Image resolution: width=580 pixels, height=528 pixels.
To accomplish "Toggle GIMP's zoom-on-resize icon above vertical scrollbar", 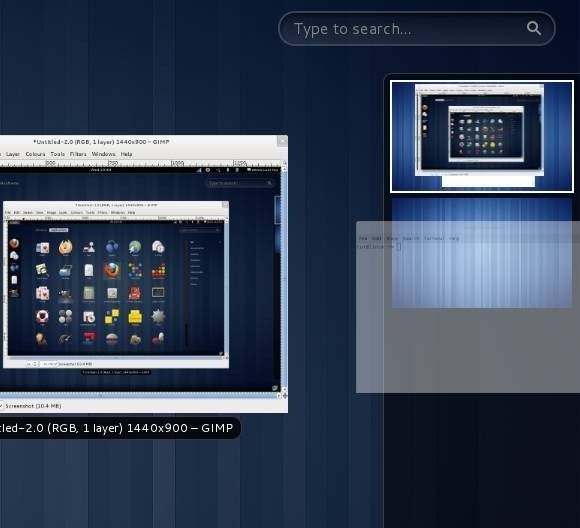I will pos(284,163).
